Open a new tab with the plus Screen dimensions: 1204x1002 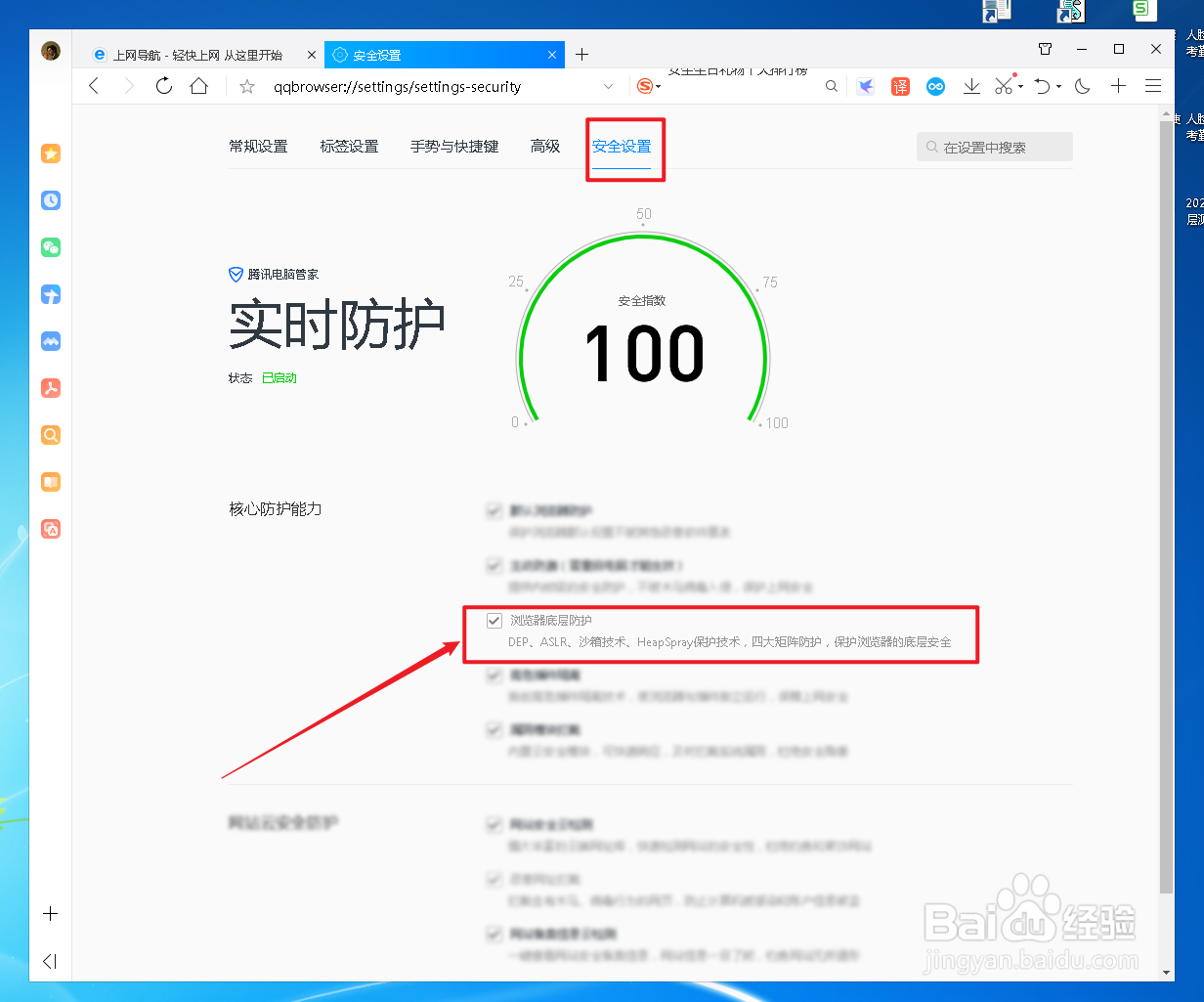pyautogui.click(x=582, y=55)
